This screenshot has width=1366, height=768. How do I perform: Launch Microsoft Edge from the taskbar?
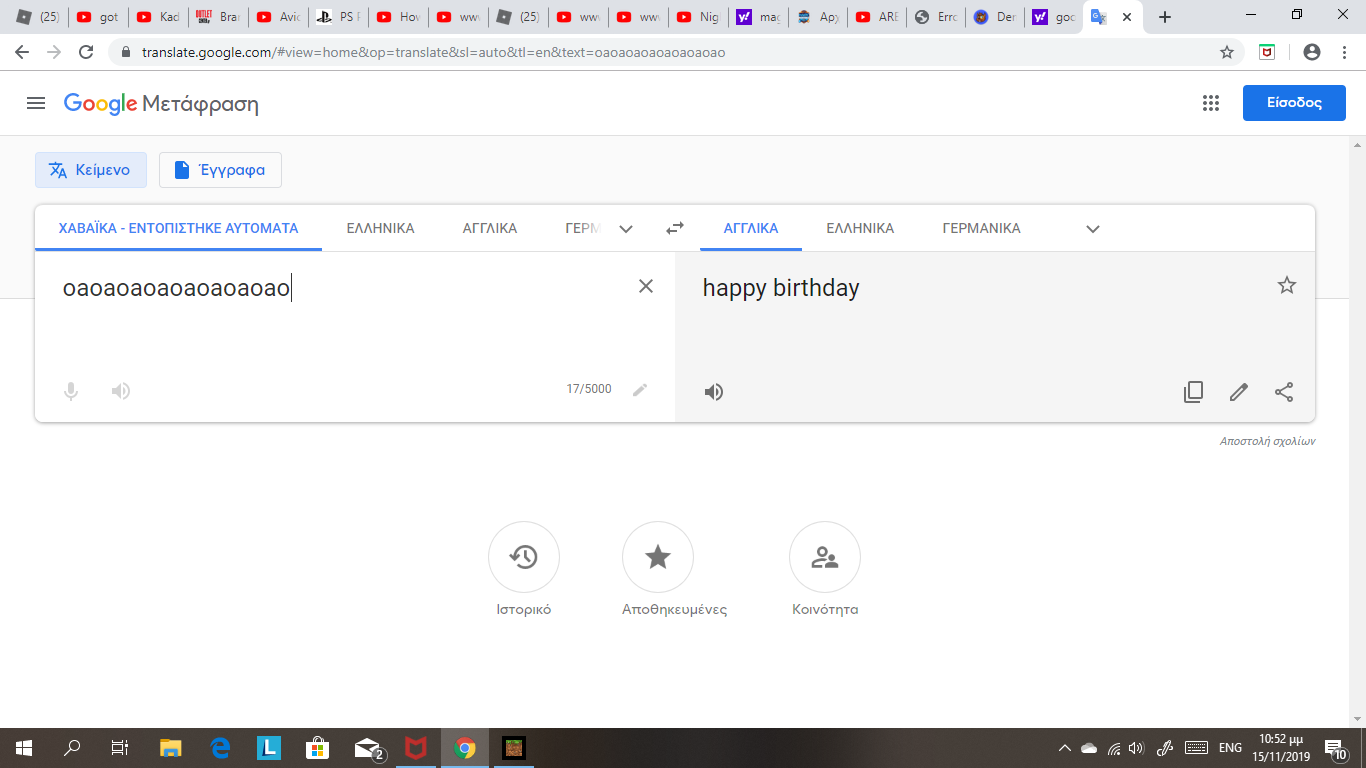coord(220,747)
